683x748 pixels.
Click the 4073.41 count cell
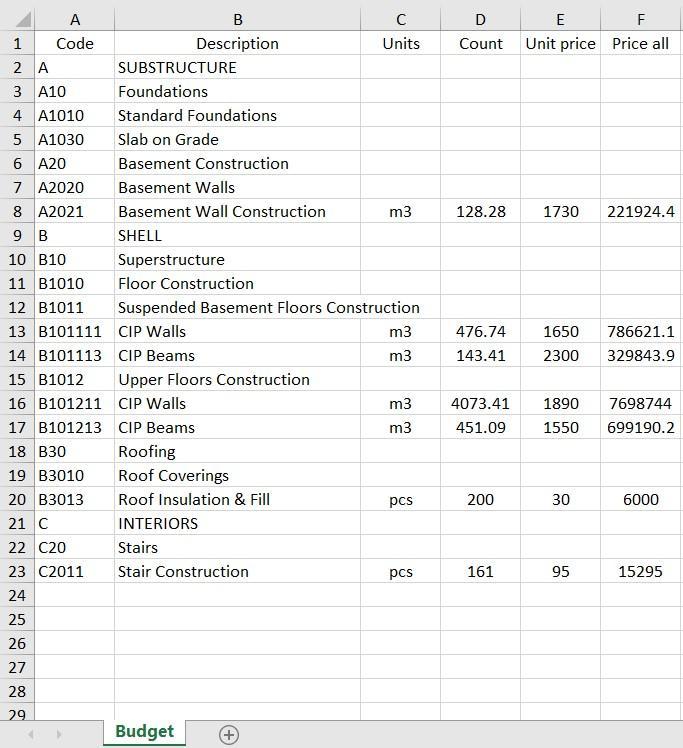point(480,404)
